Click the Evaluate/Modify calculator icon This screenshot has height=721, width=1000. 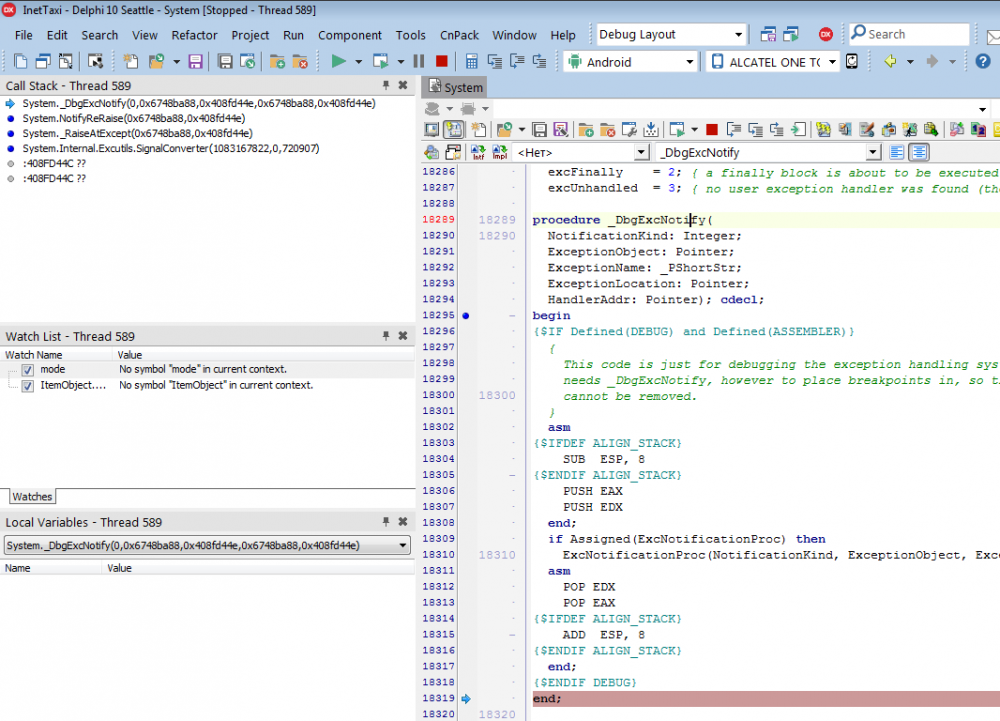[x=471, y=61]
